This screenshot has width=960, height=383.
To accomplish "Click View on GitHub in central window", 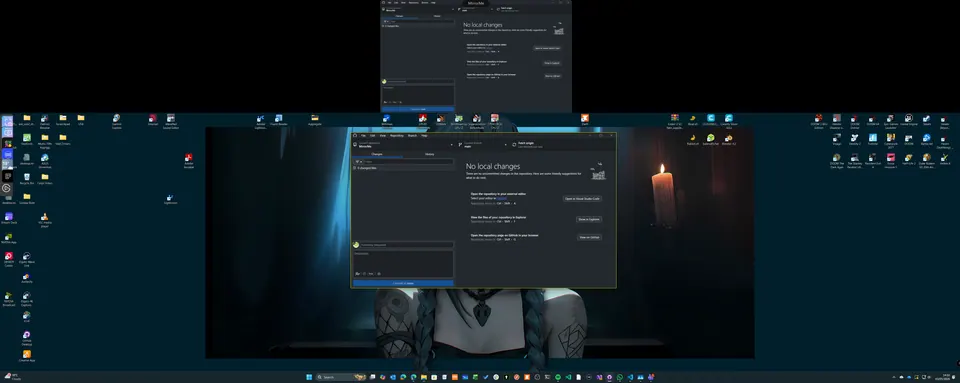I will point(590,237).
